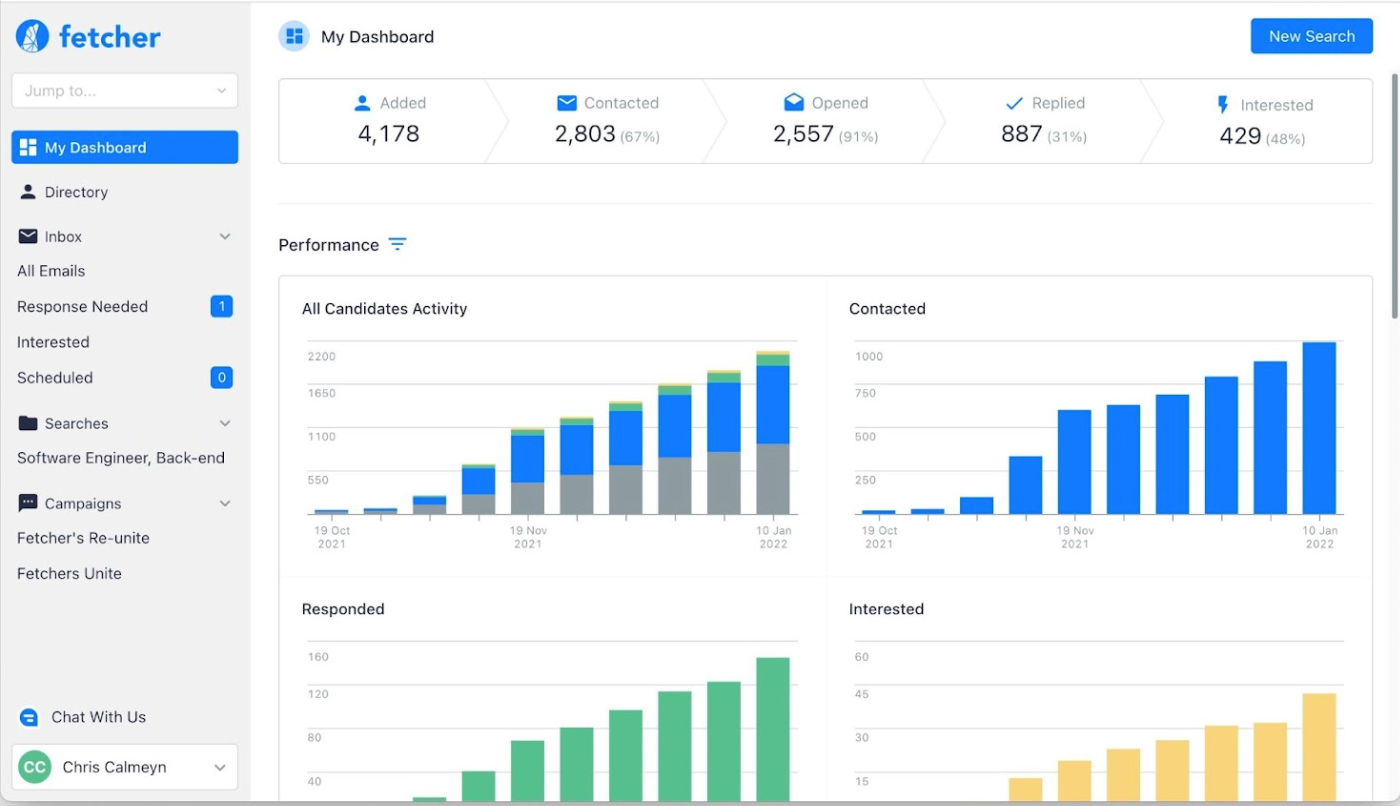This screenshot has width=1400, height=806.
Task: Click the Opened envelope icon in stats bar
Action: click(794, 103)
